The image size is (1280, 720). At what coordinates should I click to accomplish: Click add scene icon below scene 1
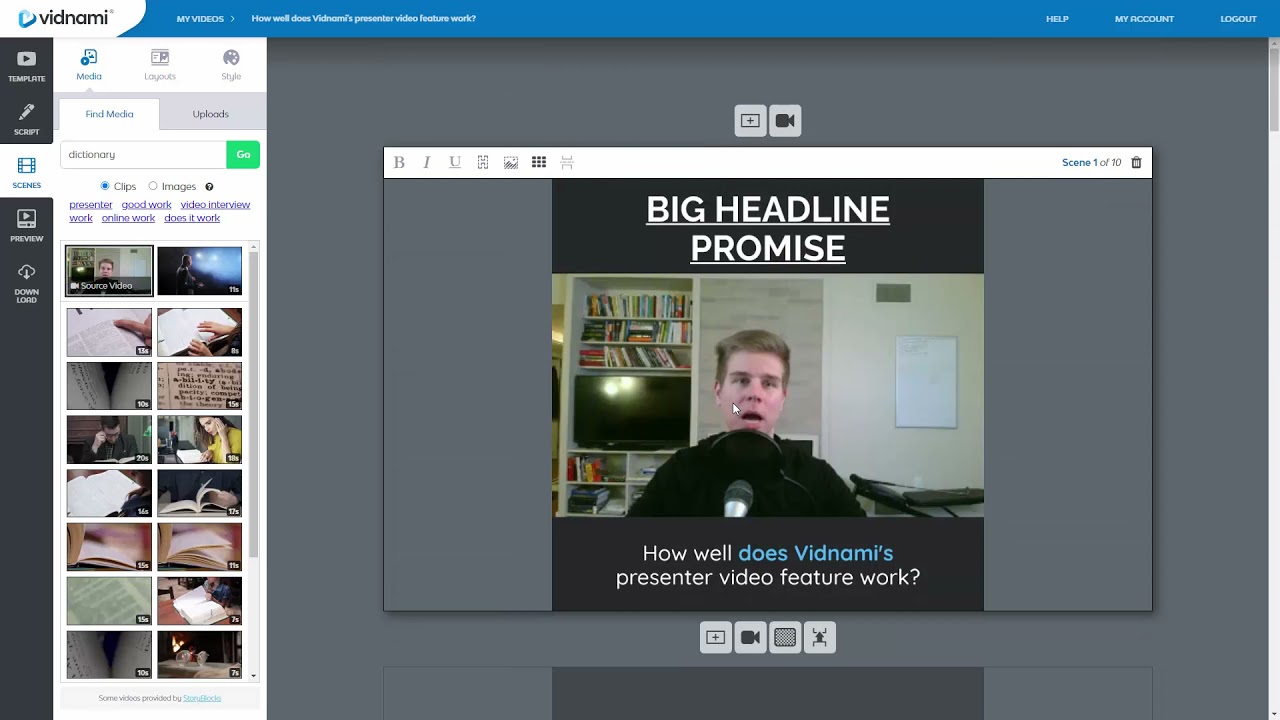point(716,637)
